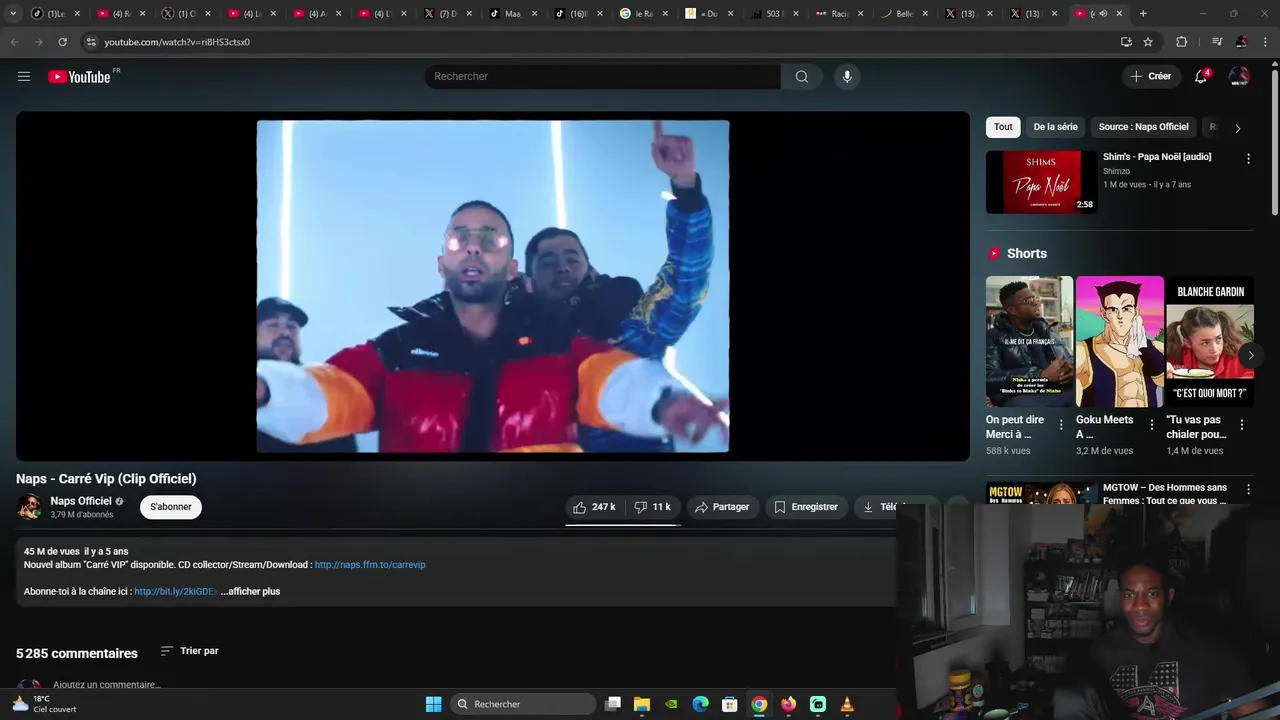
Task: Open options for 'On peut dire Merci' short
Action: [1061, 425]
